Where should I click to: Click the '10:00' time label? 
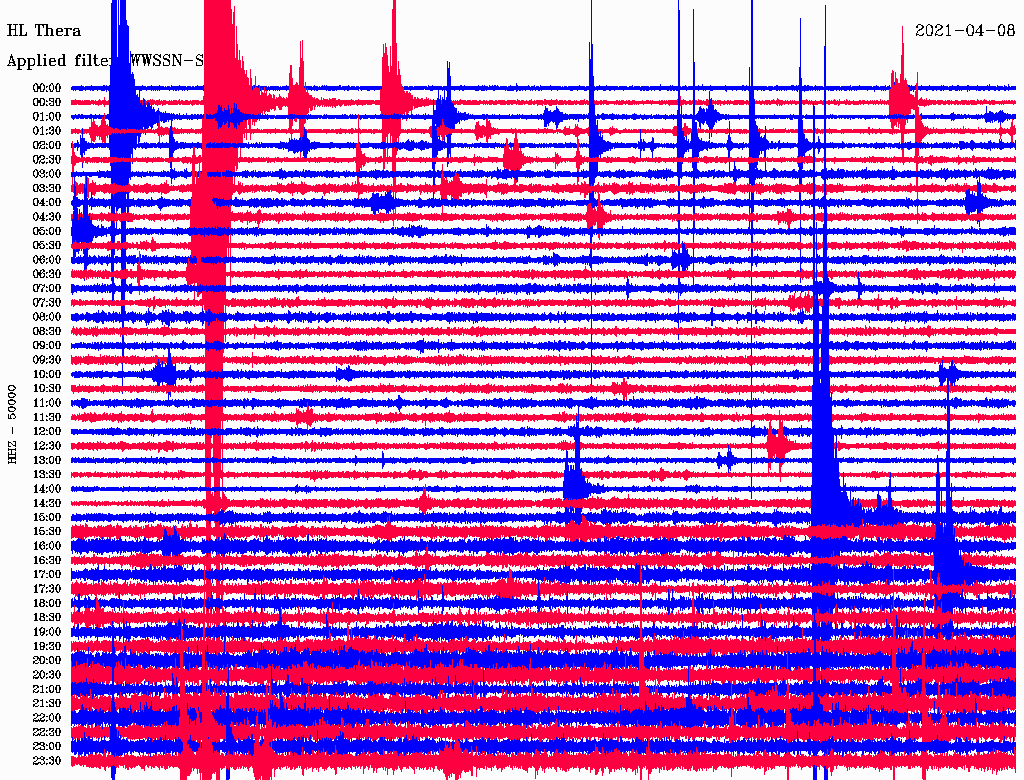(47, 374)
